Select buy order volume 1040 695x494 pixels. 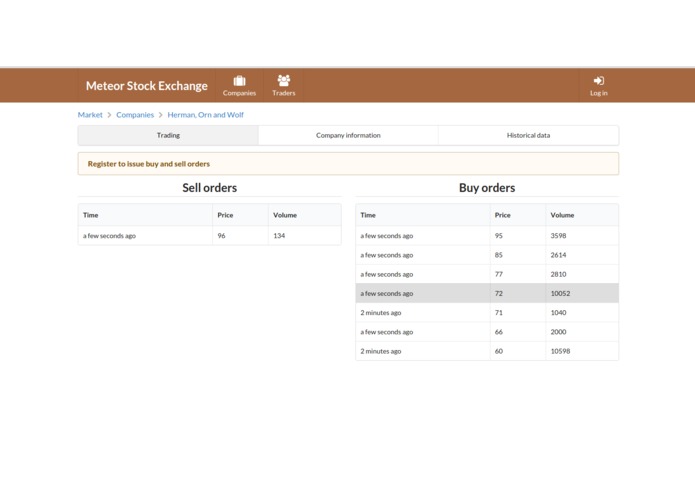[582, 312]
